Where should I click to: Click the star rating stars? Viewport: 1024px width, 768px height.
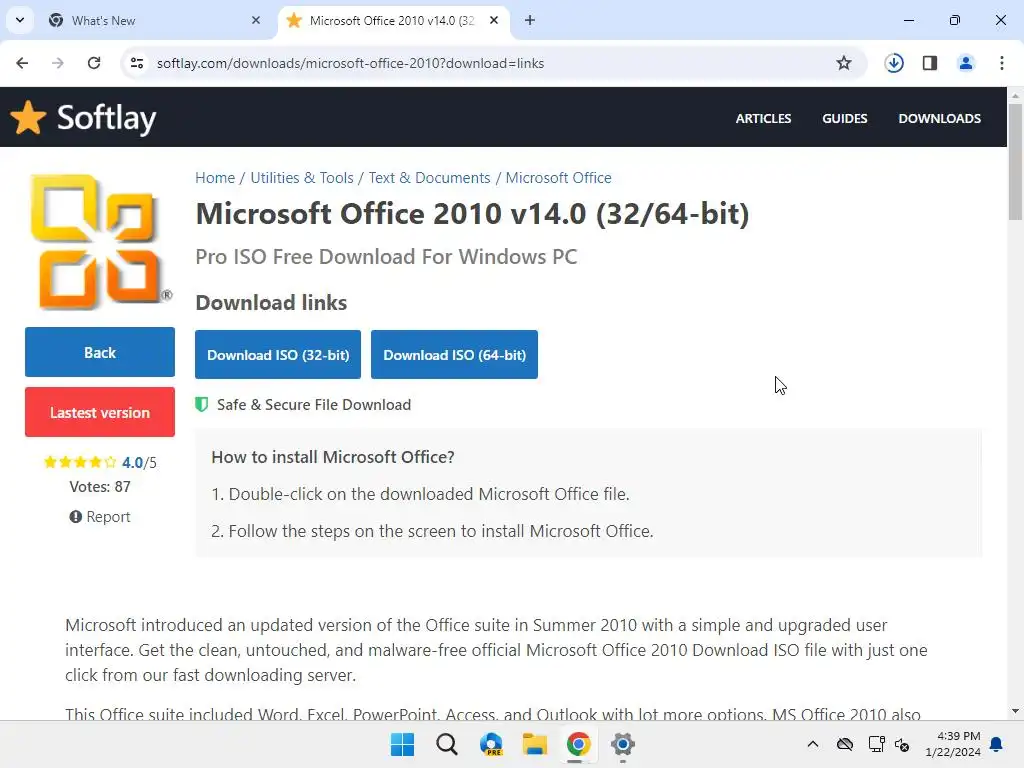click(x=80, y=462)
